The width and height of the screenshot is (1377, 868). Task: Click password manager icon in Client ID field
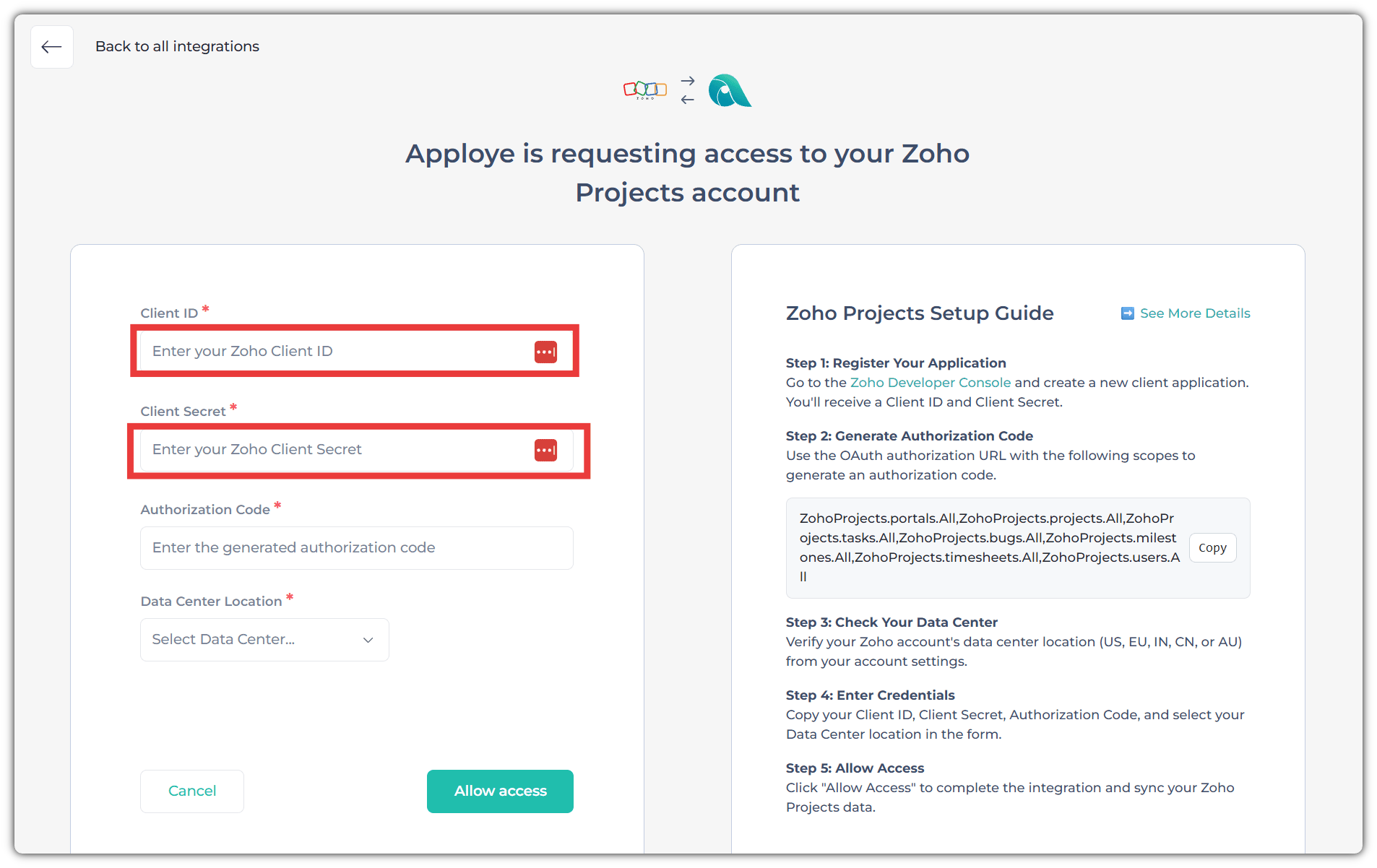coord(545,352)
